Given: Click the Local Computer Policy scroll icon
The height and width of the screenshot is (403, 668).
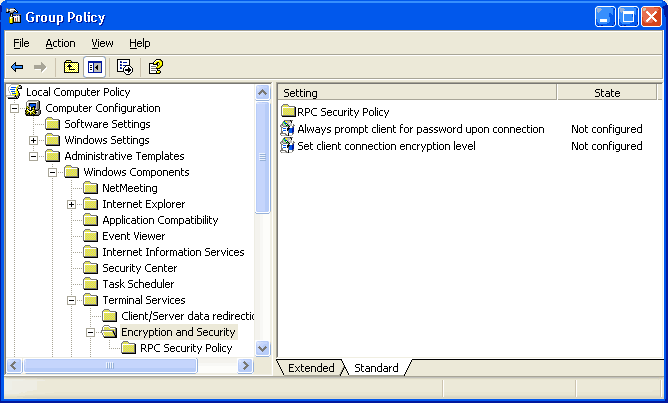Looking at the screenshot, I should click(x=15, y=92).
